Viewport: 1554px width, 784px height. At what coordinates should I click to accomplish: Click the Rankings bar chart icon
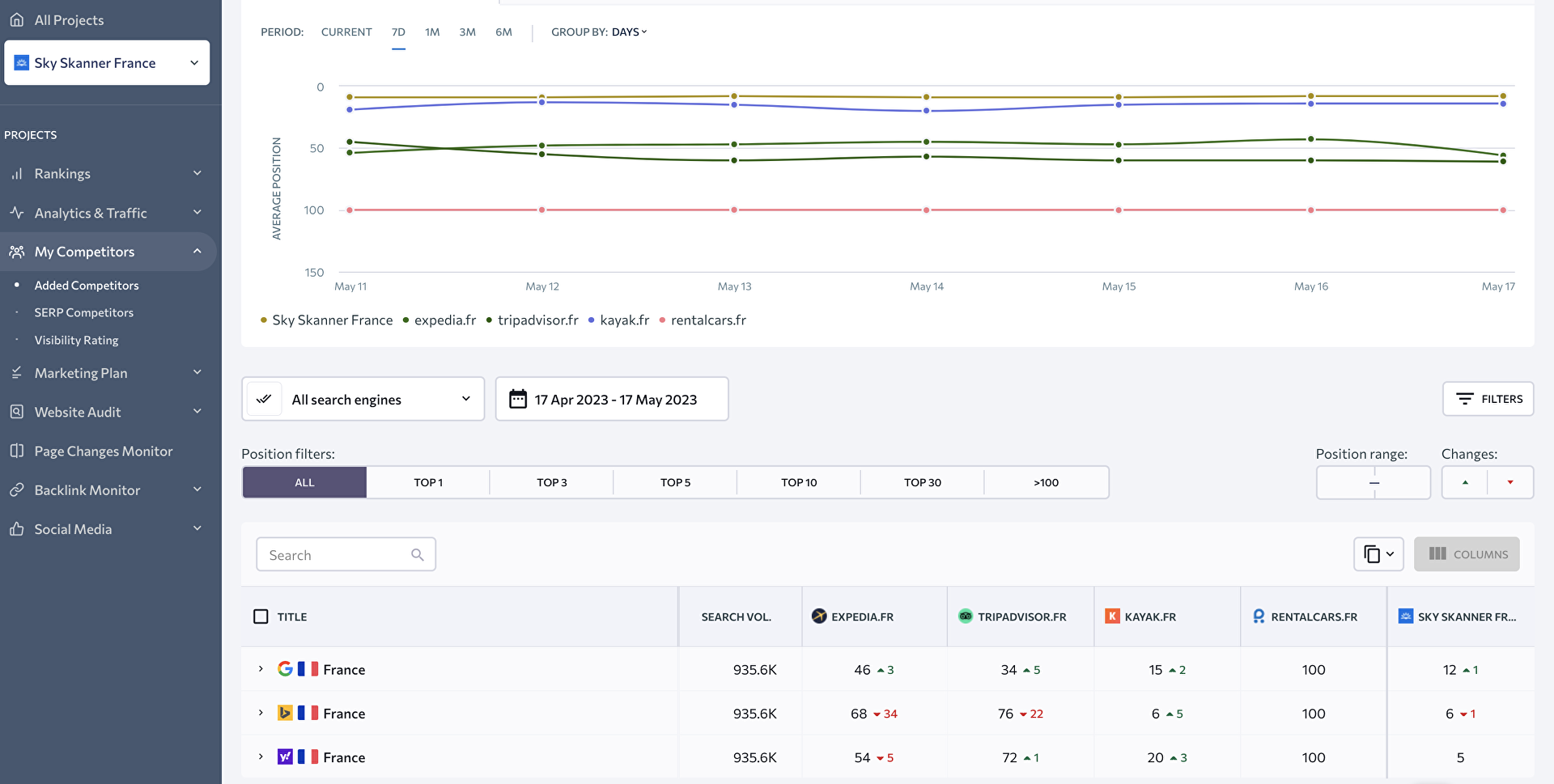tap(17, 173)
